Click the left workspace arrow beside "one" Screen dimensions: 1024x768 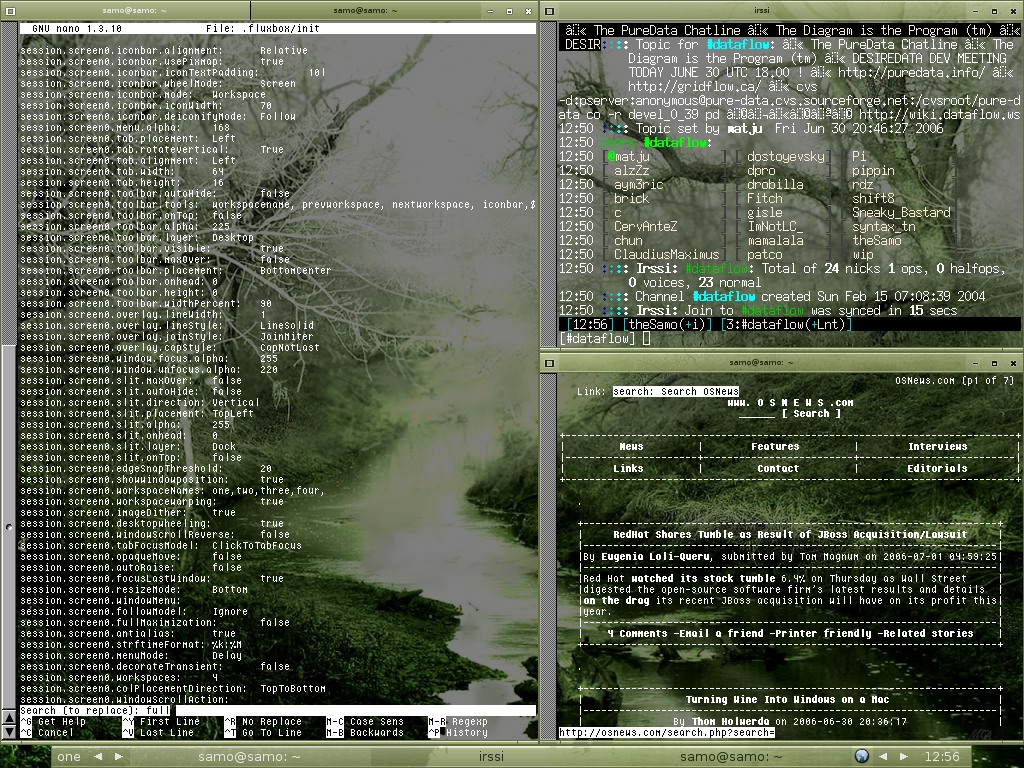[x=96, y=757]
